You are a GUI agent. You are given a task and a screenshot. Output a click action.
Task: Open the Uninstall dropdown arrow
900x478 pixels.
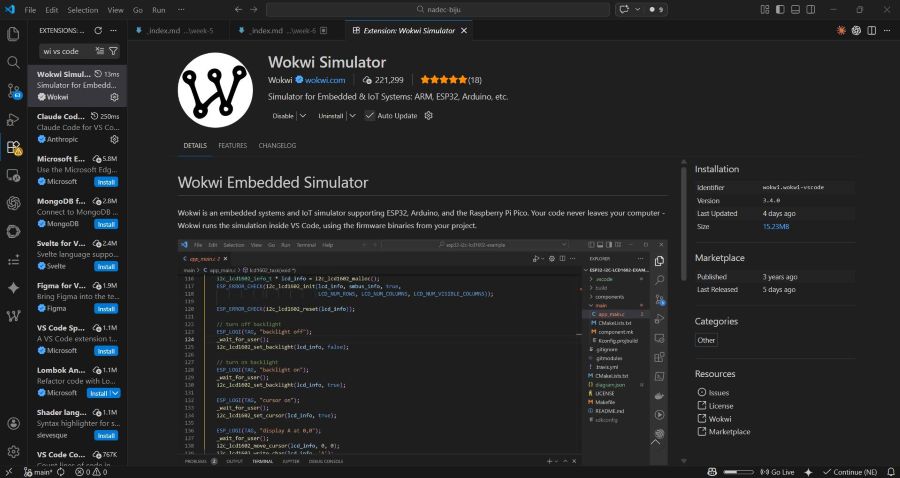(352, 116)
